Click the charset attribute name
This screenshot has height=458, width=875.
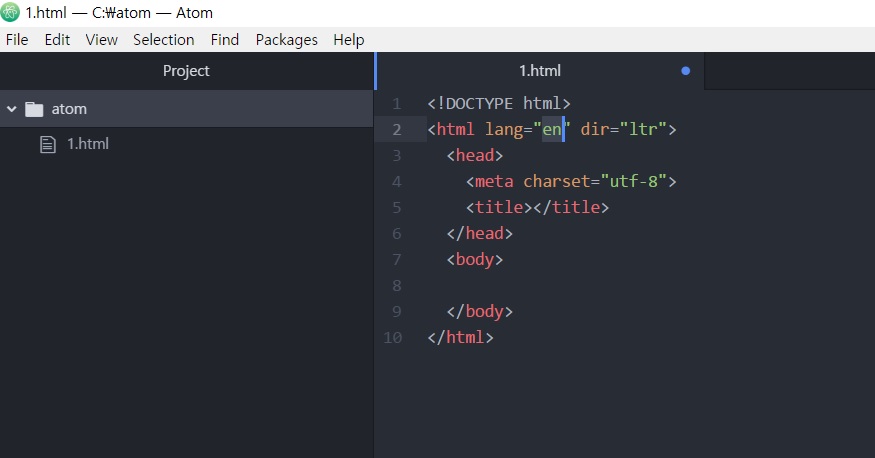point(557,182)
